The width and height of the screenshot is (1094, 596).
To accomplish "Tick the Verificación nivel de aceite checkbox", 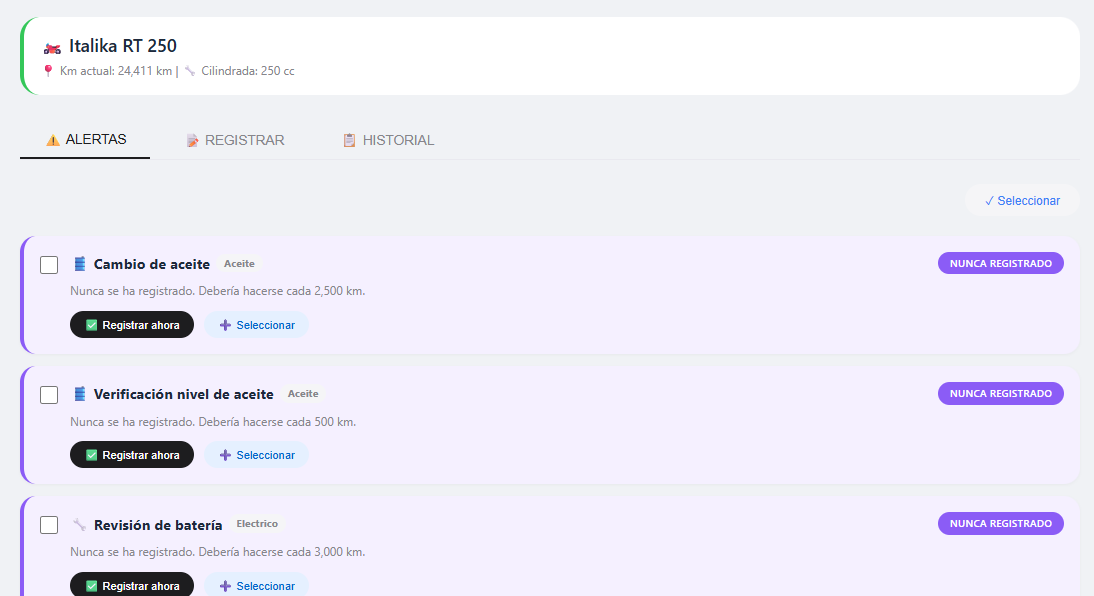I will [x=49, y=395].
